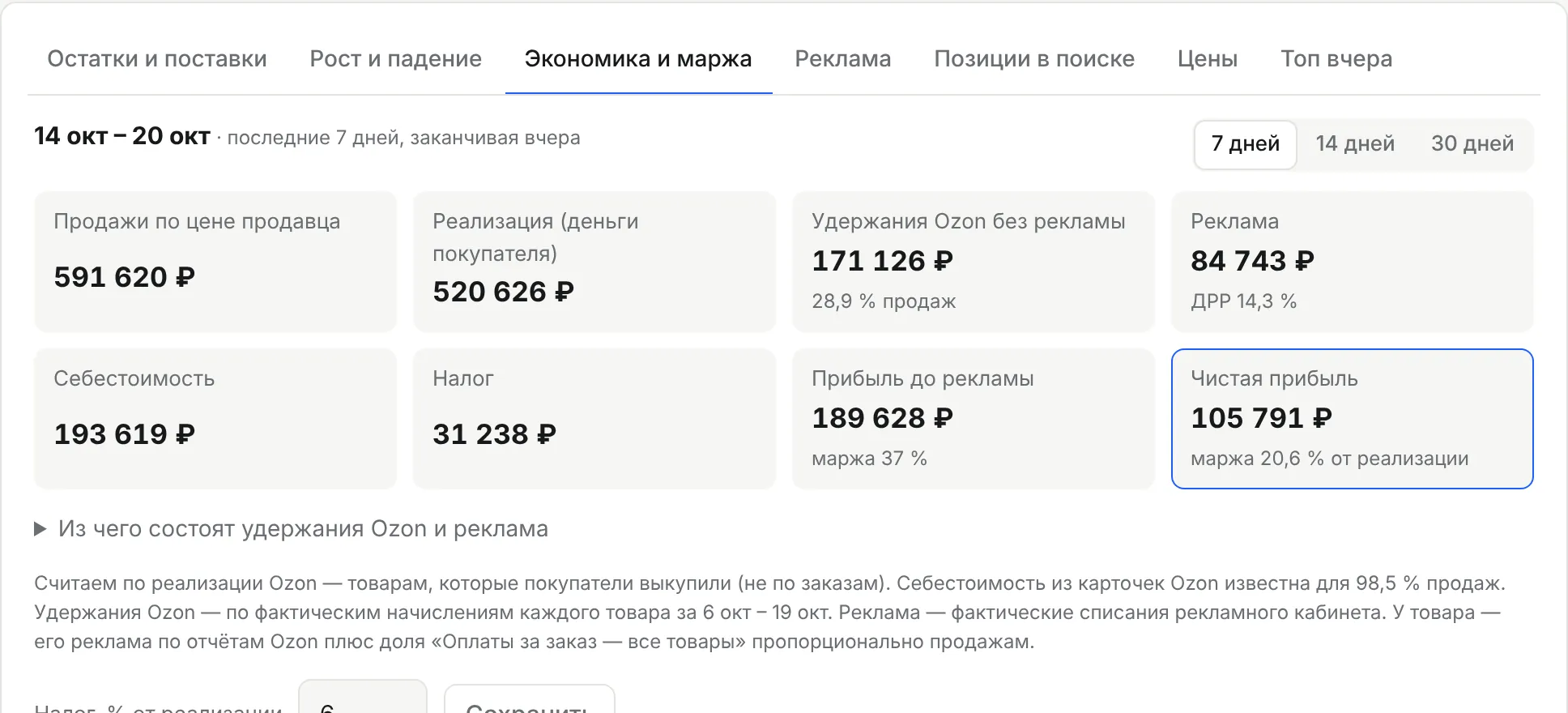Viewport: 1568px width, 713px height.
Task: Click the value 84 743 ₽
Action: tap(1252, 261)
